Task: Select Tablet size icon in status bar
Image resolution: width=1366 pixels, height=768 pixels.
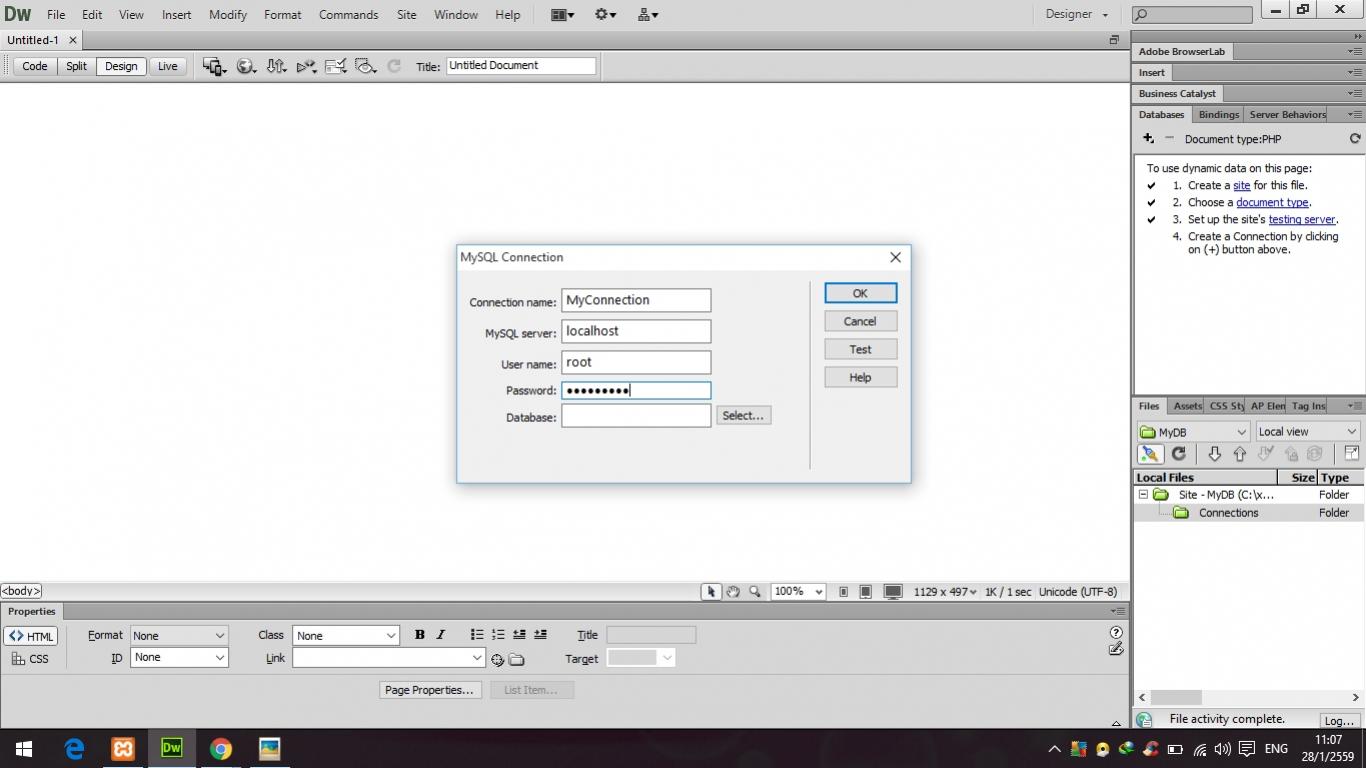Action: (x=866, y=592)
